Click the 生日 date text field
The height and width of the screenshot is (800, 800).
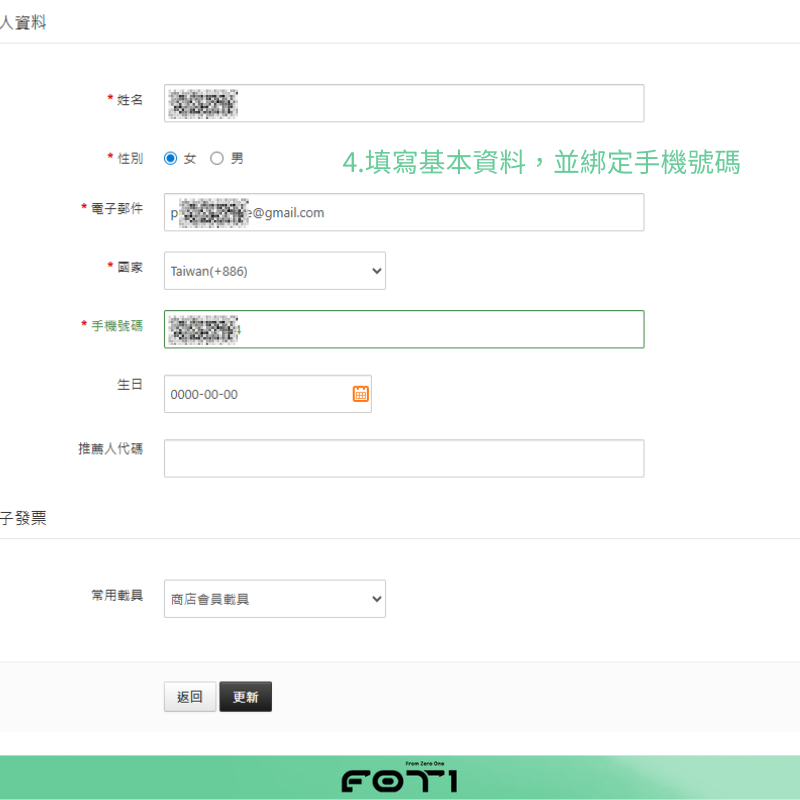point(255,394)
